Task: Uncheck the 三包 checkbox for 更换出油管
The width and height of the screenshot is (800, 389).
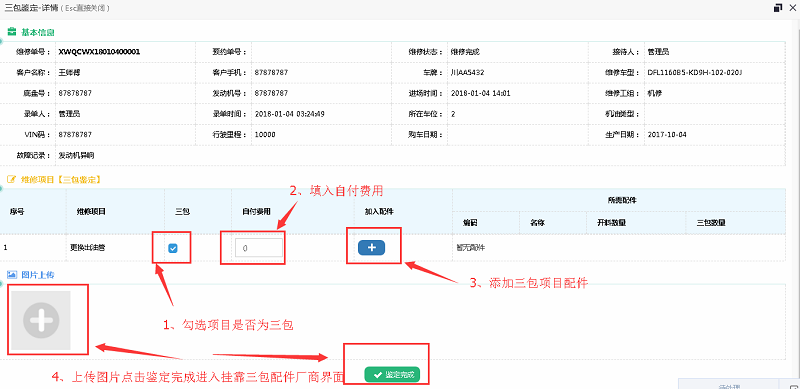Action: pyautogui.click(x=173, y=248)
